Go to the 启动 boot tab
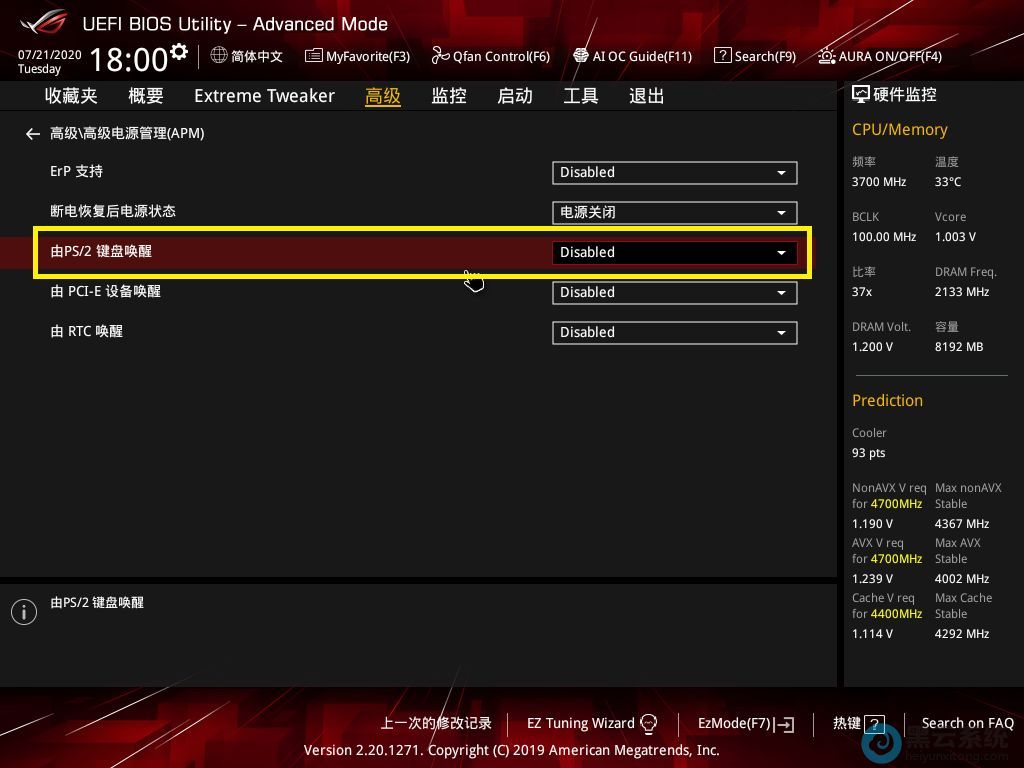 (515, 96)
